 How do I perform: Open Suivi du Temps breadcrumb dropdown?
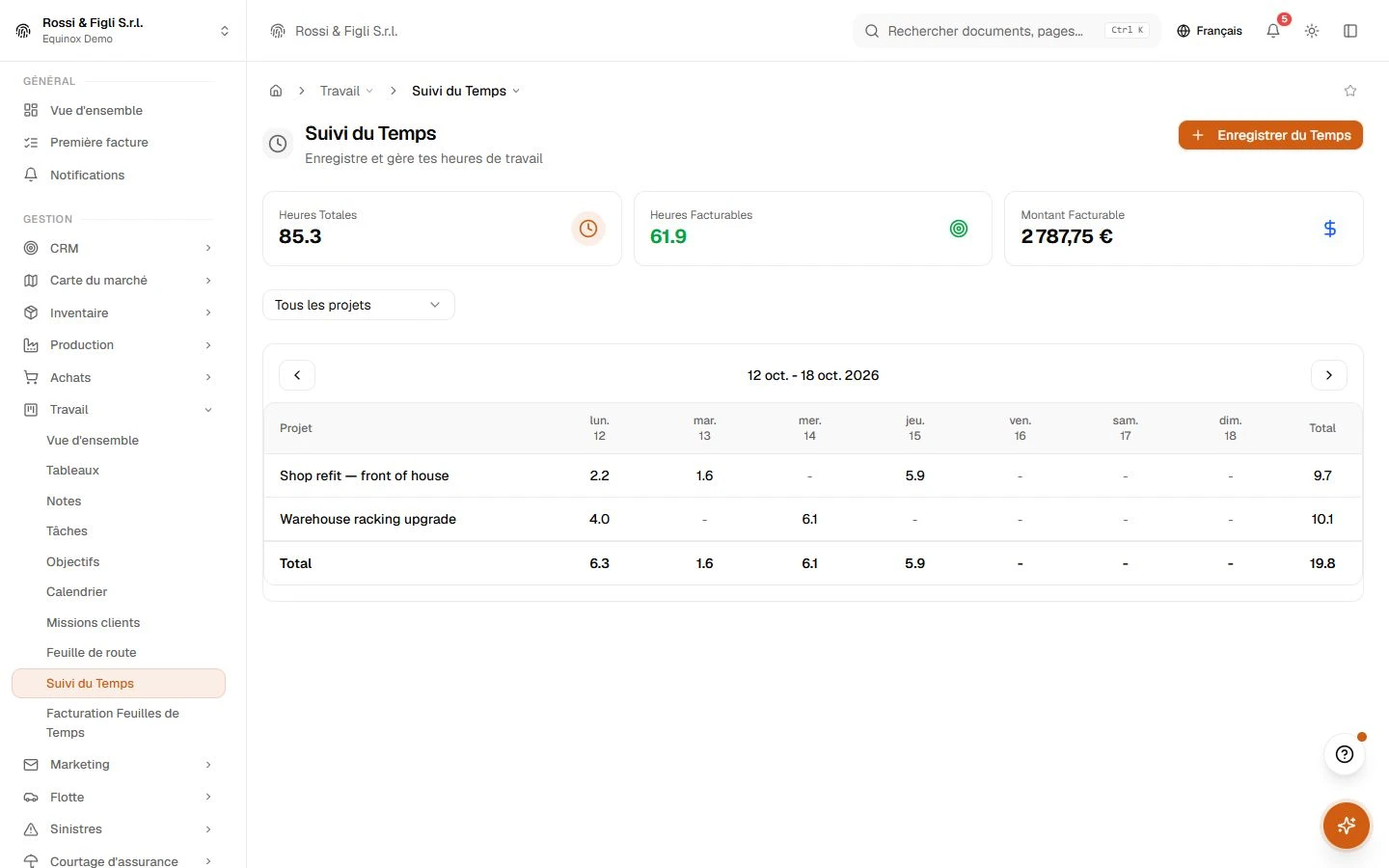point(466,91)
